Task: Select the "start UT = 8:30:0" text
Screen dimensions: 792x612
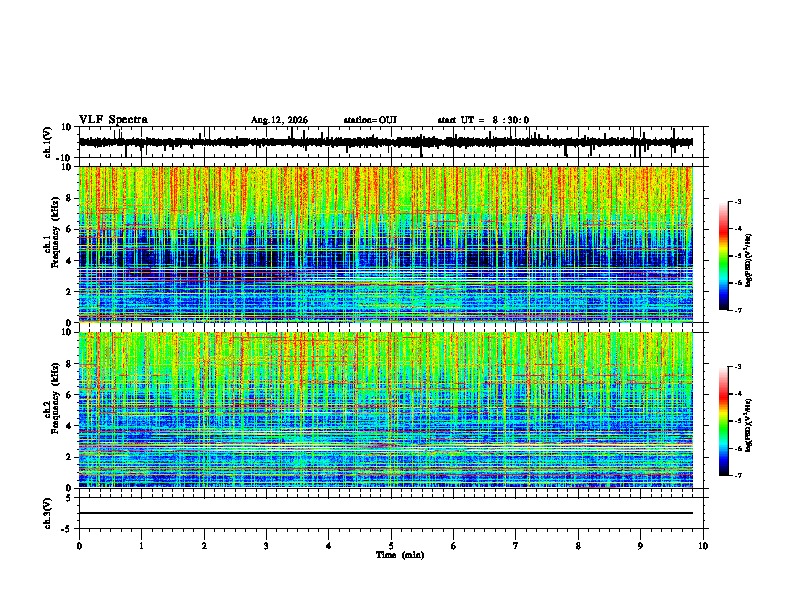Action: point(483,120)
